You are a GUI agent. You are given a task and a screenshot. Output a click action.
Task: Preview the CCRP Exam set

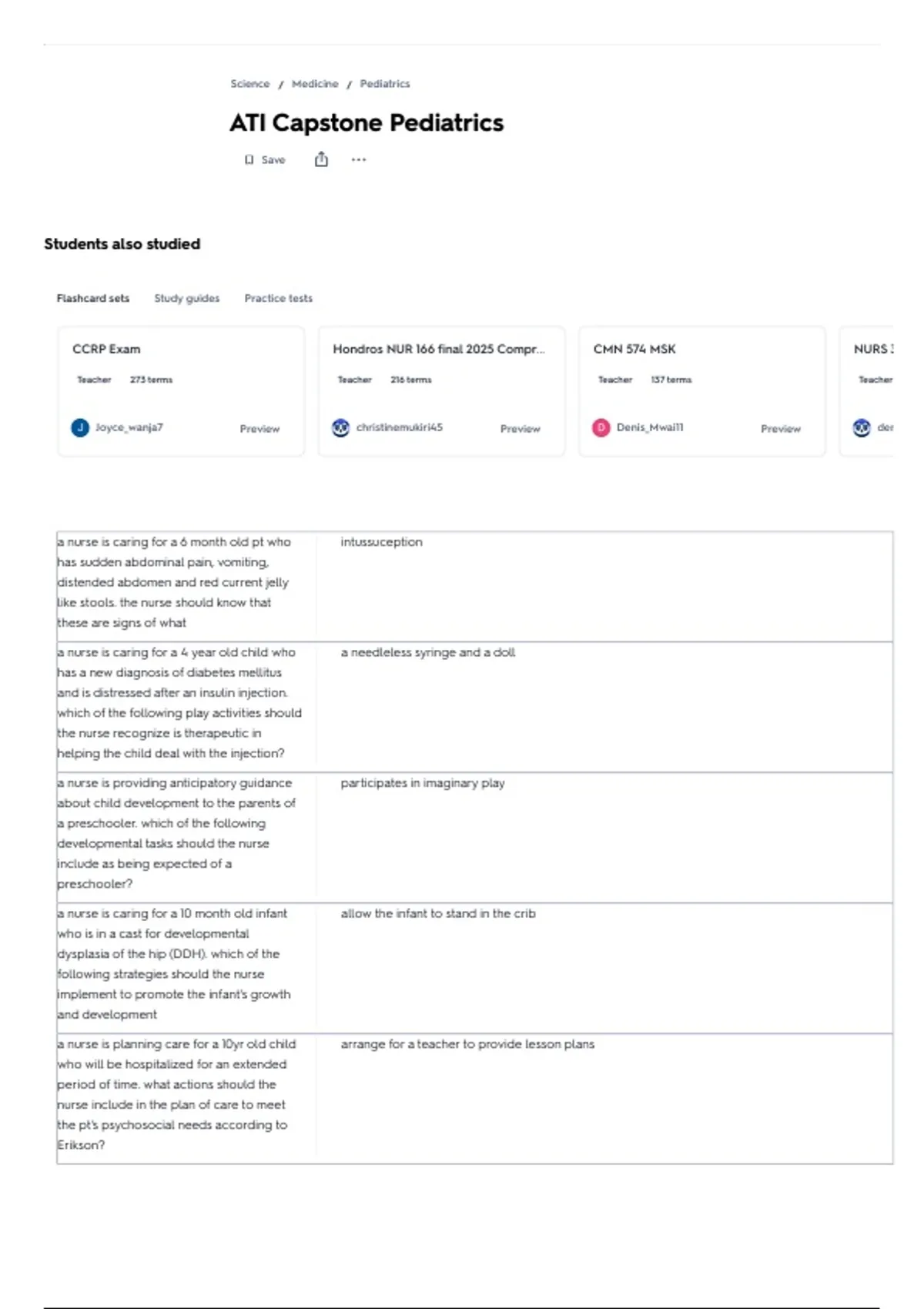click(259, 428)
